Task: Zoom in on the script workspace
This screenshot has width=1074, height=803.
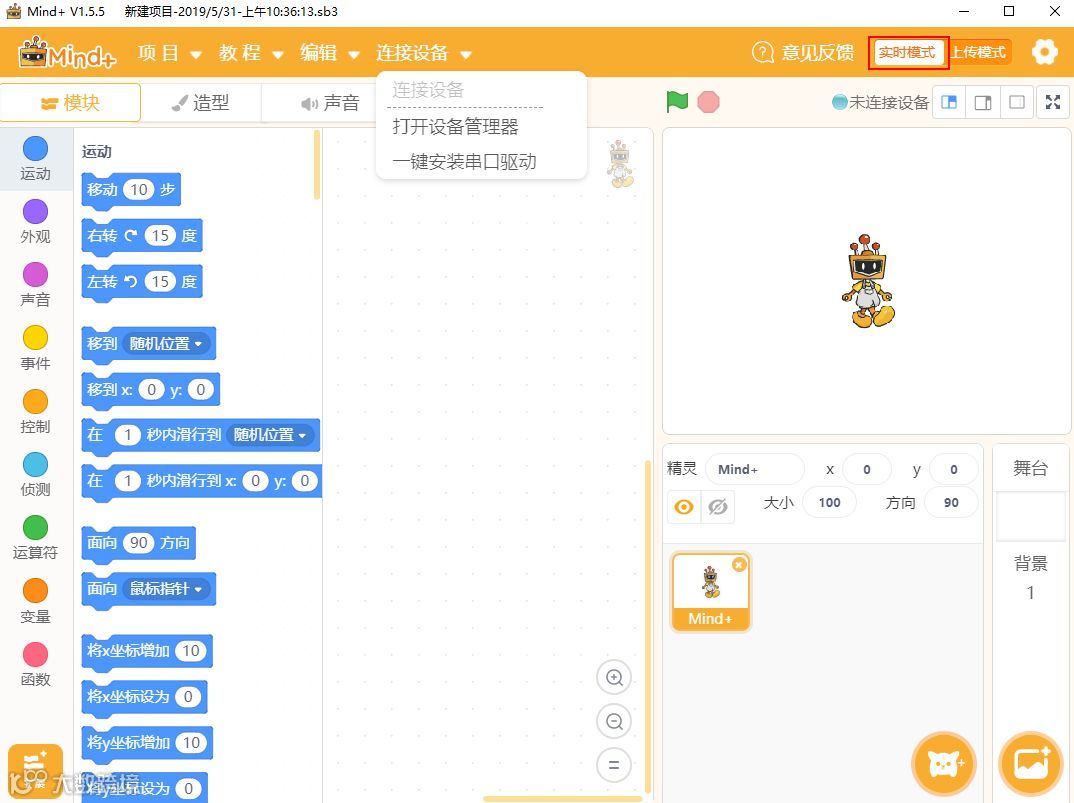Action: (x=614, y=678)
